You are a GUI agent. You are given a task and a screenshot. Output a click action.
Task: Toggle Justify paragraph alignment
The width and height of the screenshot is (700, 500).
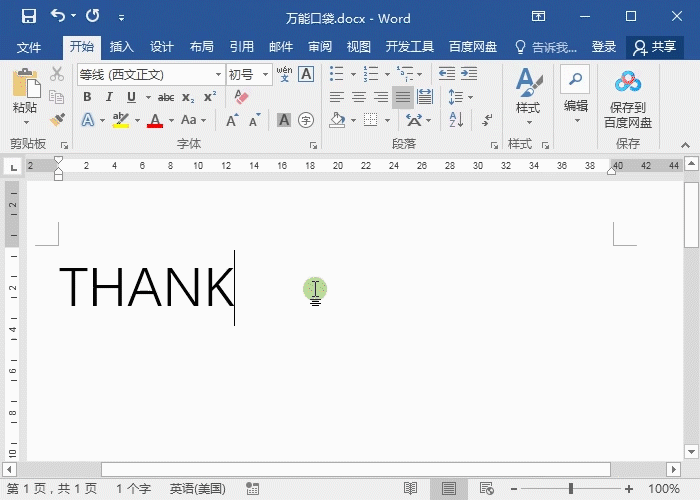tap(403, 97)
